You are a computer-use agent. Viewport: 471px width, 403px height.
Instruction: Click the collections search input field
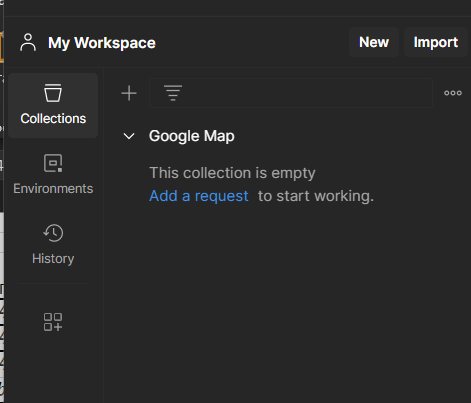click(291, 93)
